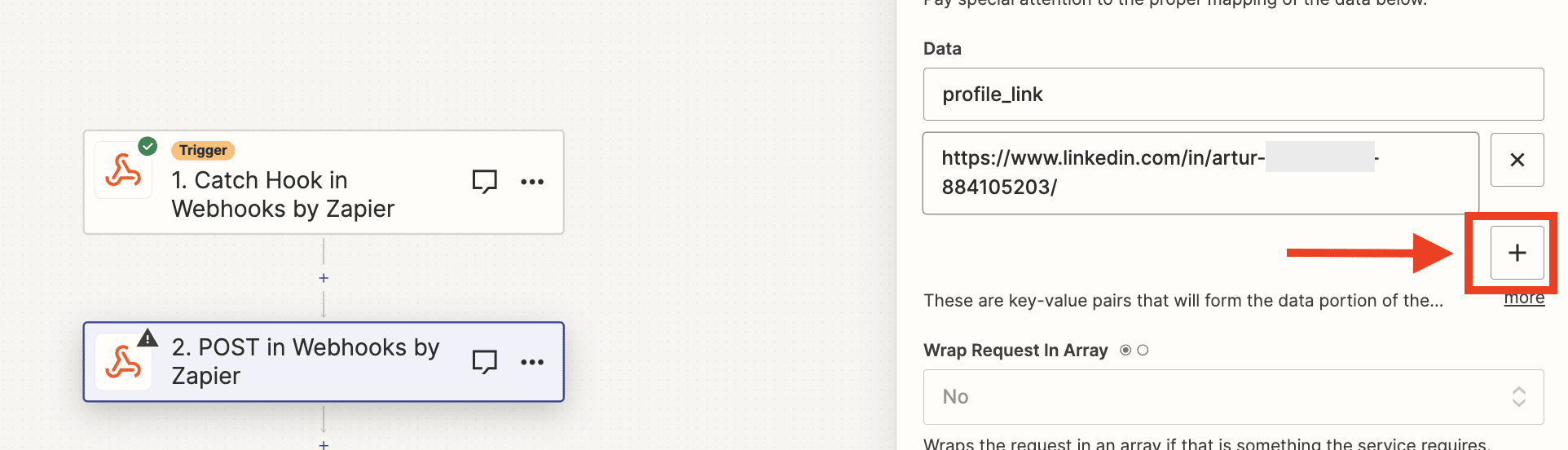Select the filled Wrap Request In Array radio
Screen dimensions: 1568x450
coord(1125,350)
